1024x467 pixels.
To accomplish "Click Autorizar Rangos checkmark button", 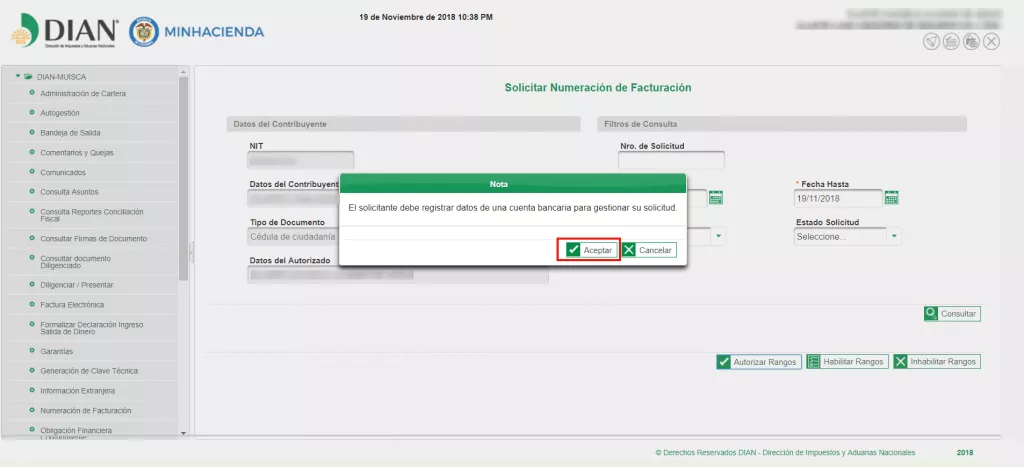I will [759, 362].
